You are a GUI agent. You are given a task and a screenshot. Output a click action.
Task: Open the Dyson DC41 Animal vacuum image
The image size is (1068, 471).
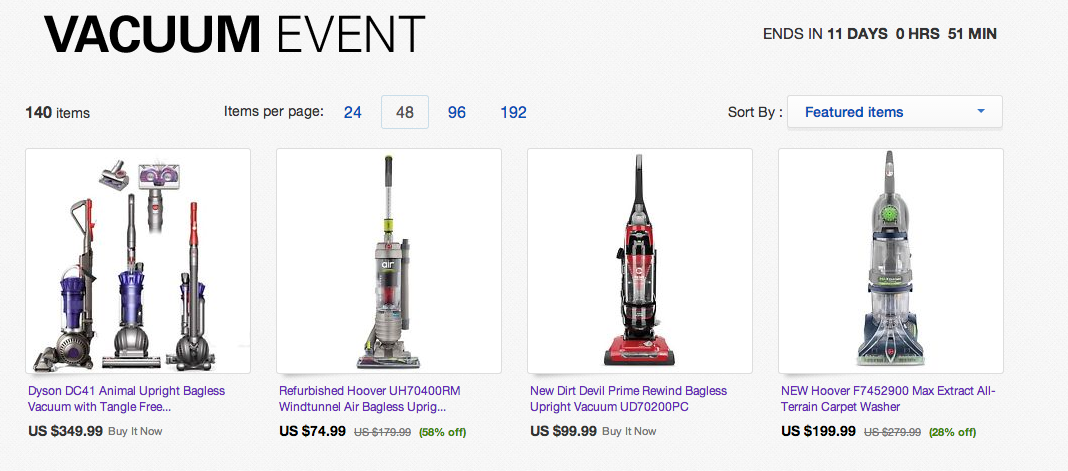coord(138,261)
